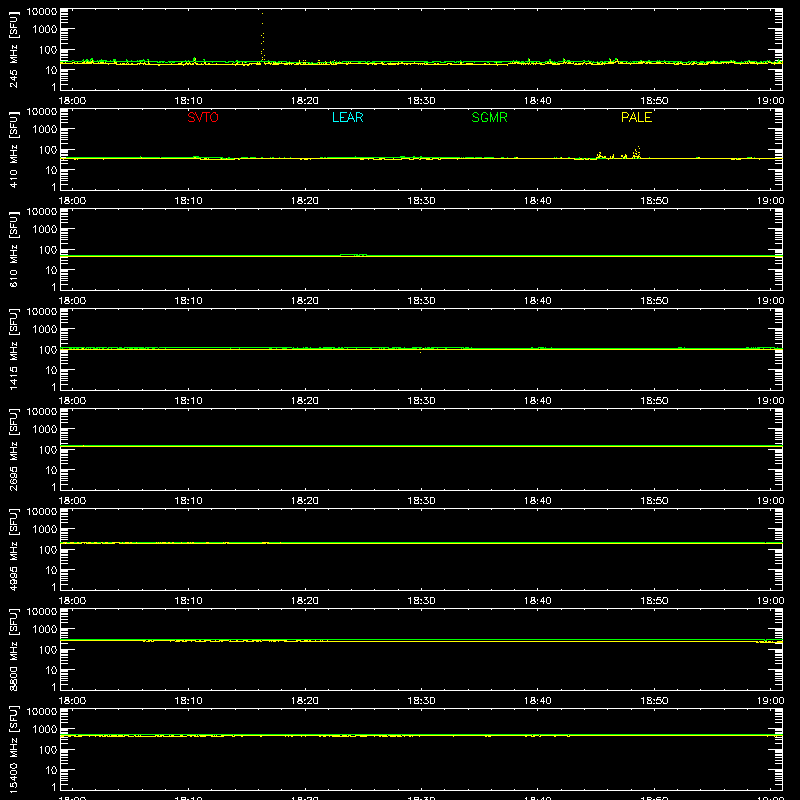Select the 1415 MHz [SFU] axis title

pos(14,349)
